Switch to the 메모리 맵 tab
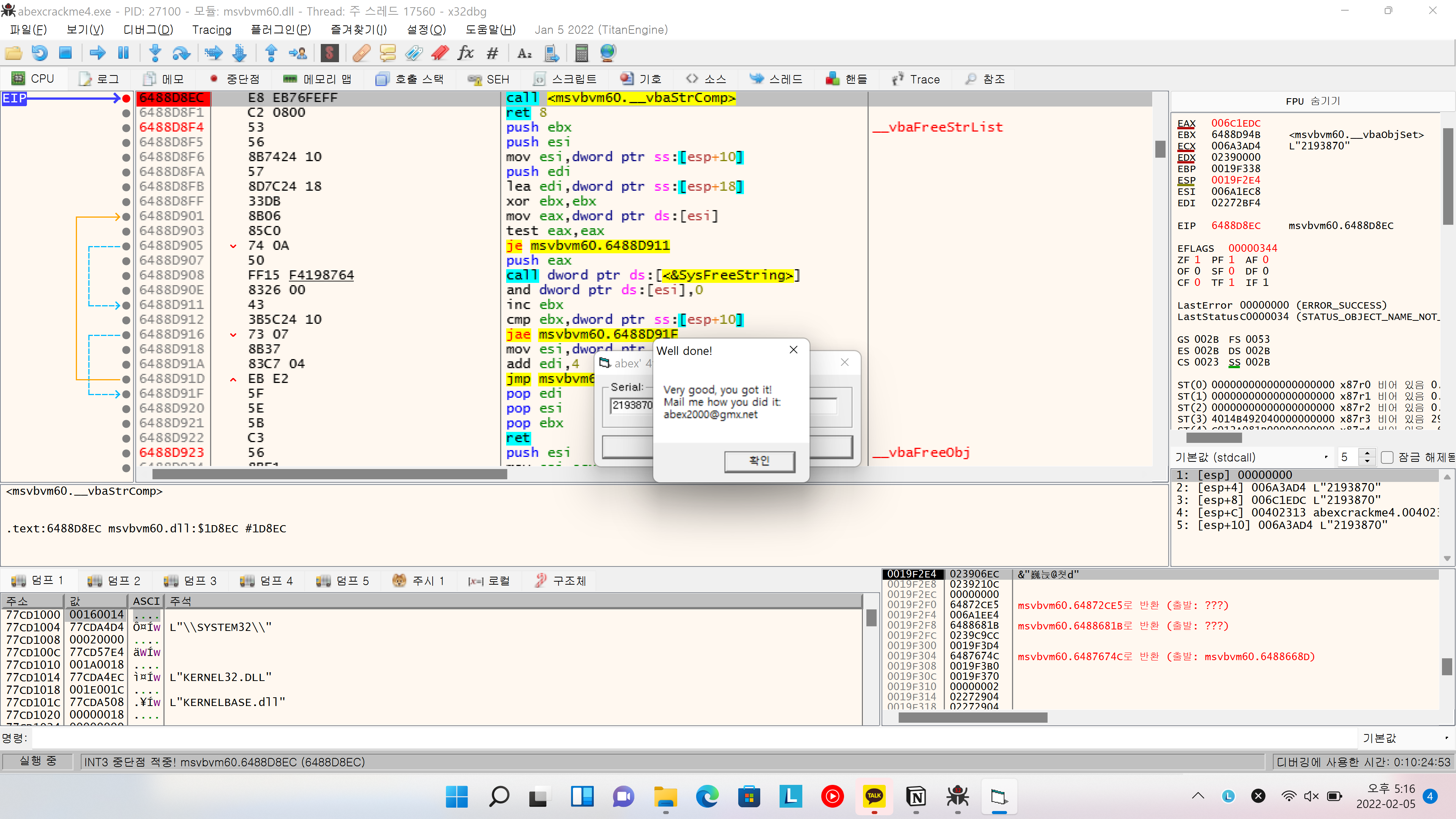The height and width of the screenshot is (819, 1456). point(318,79)
